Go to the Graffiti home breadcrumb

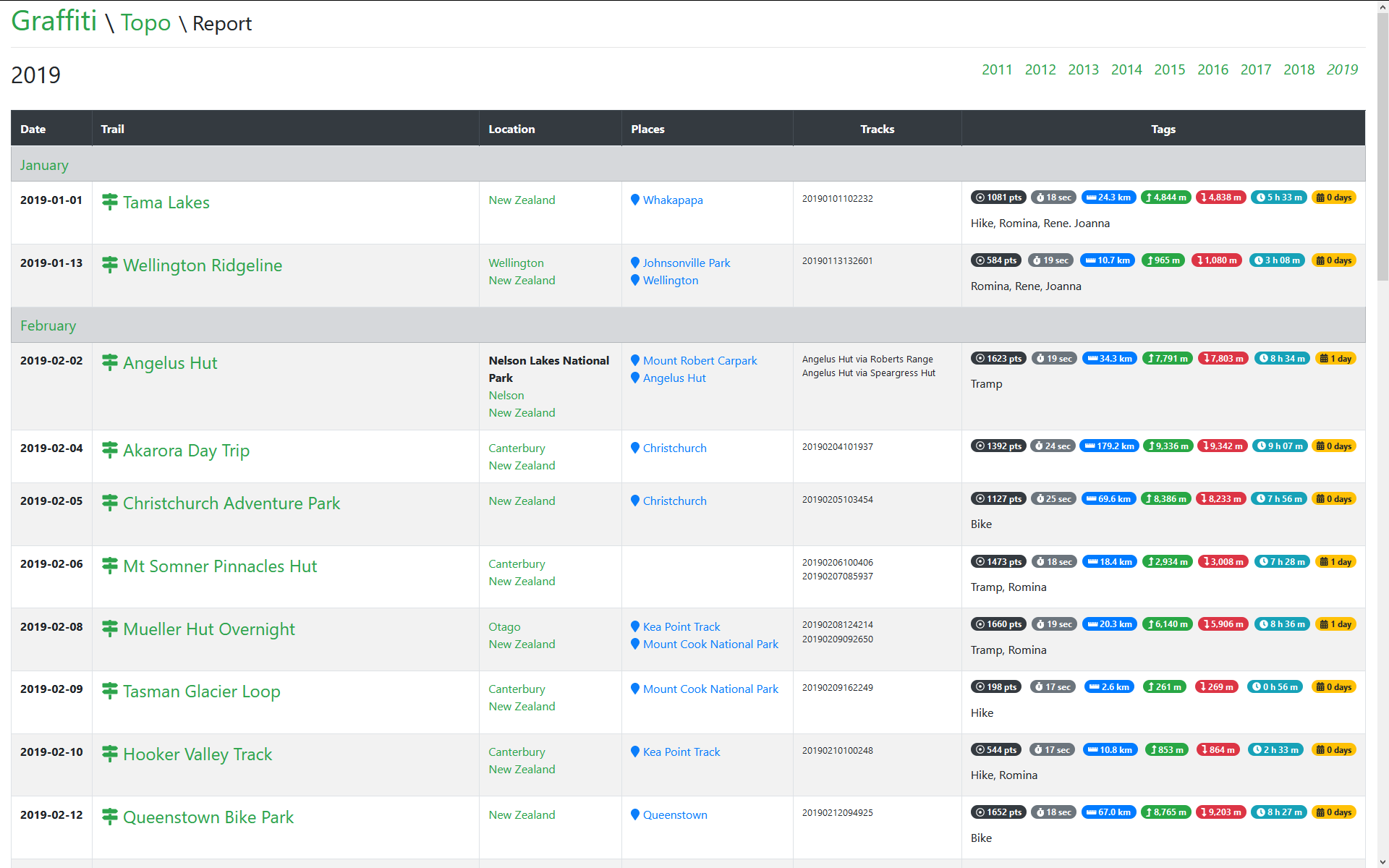(54, 21)
